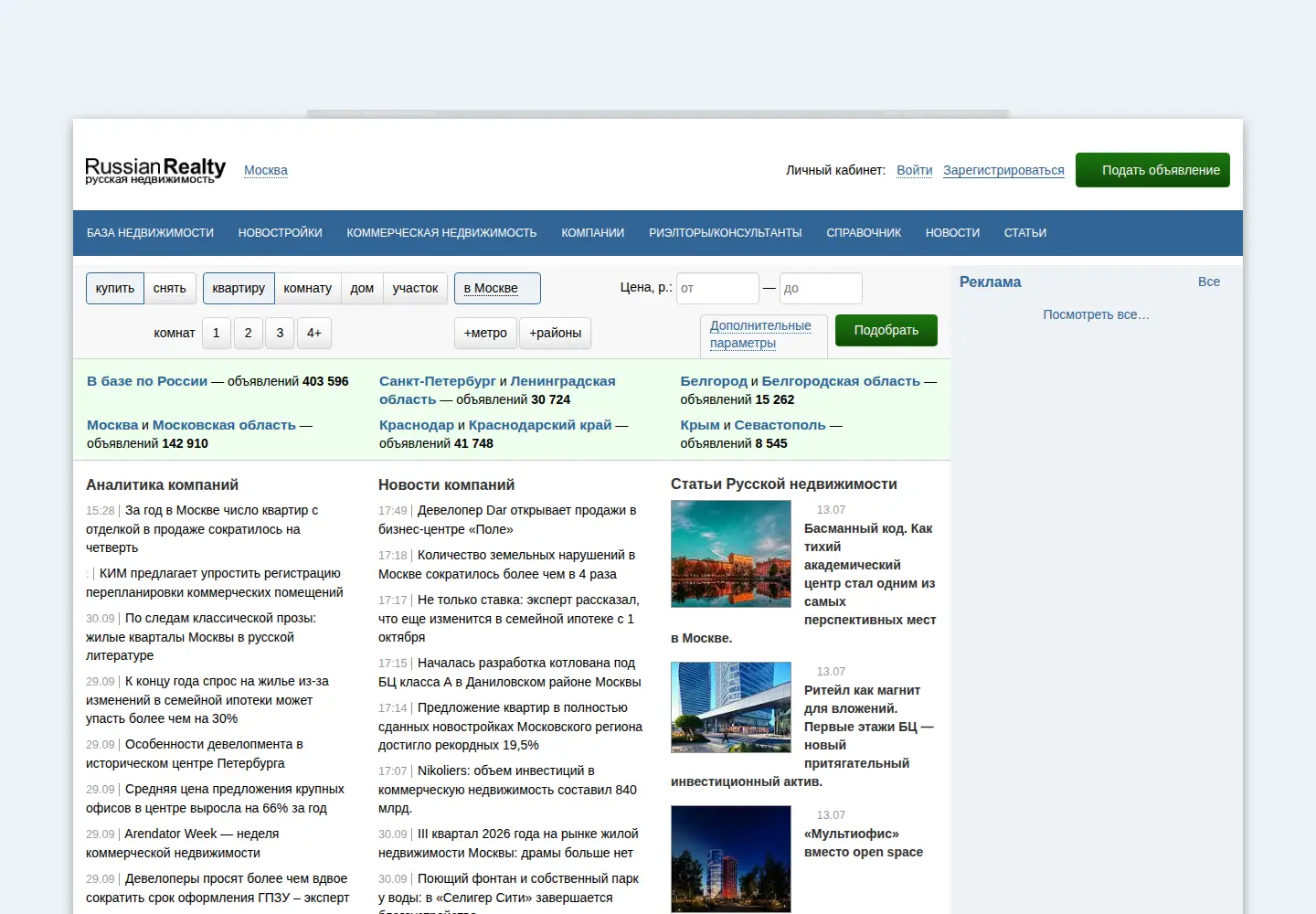
Task: Open the в Москве location dropdown
Action: 497,288
